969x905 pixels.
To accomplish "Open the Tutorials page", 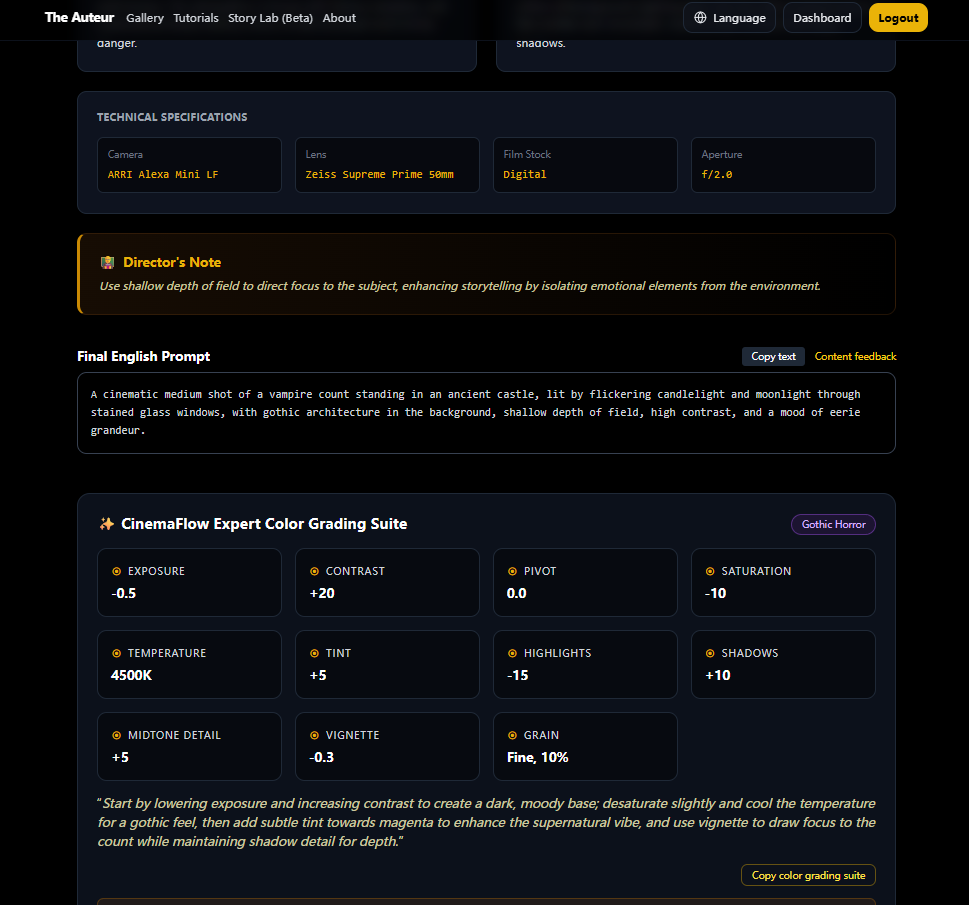I will point(196,18).
